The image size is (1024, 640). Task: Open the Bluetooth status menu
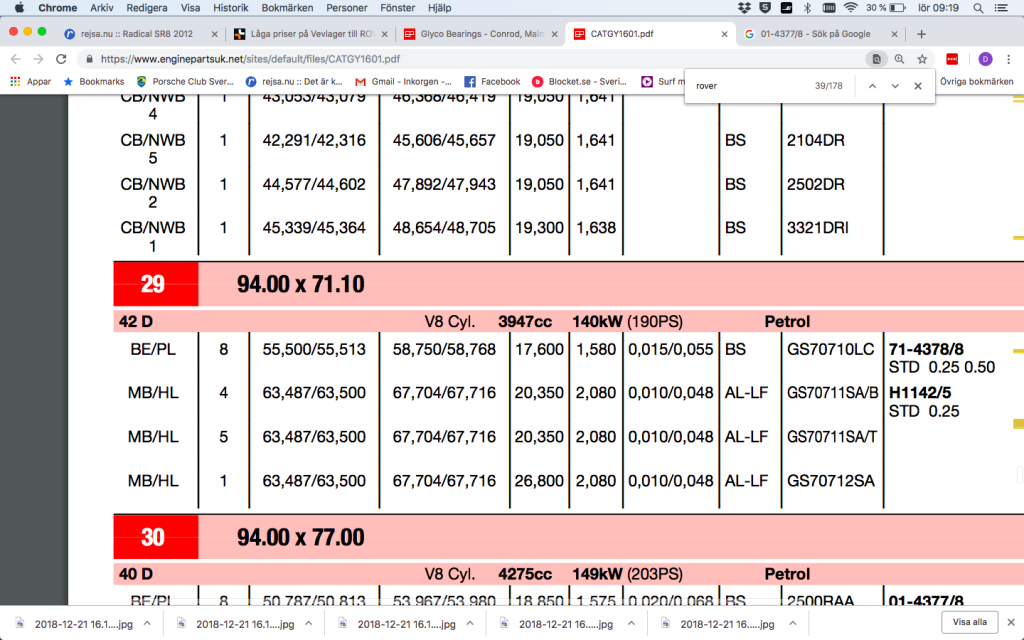pos(807,8)
